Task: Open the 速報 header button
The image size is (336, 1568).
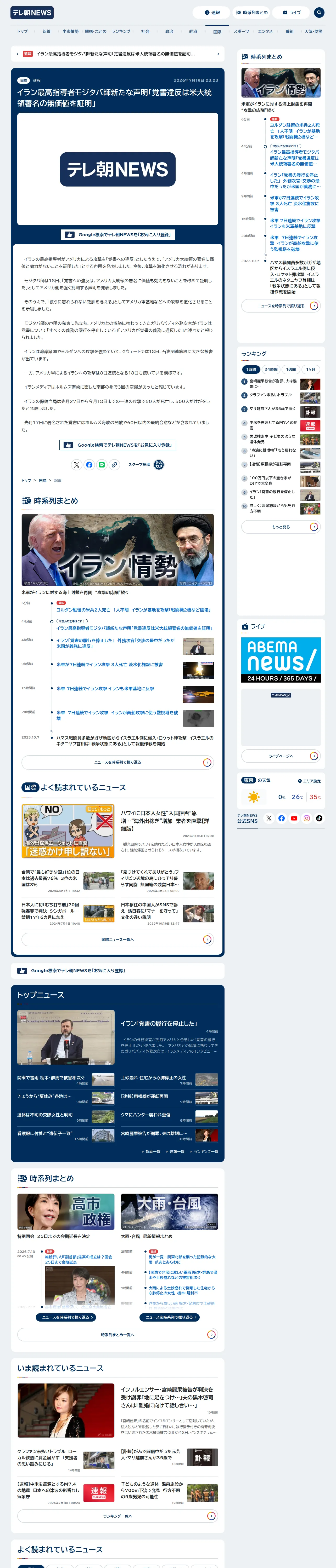Action: (x=212, y=12)
